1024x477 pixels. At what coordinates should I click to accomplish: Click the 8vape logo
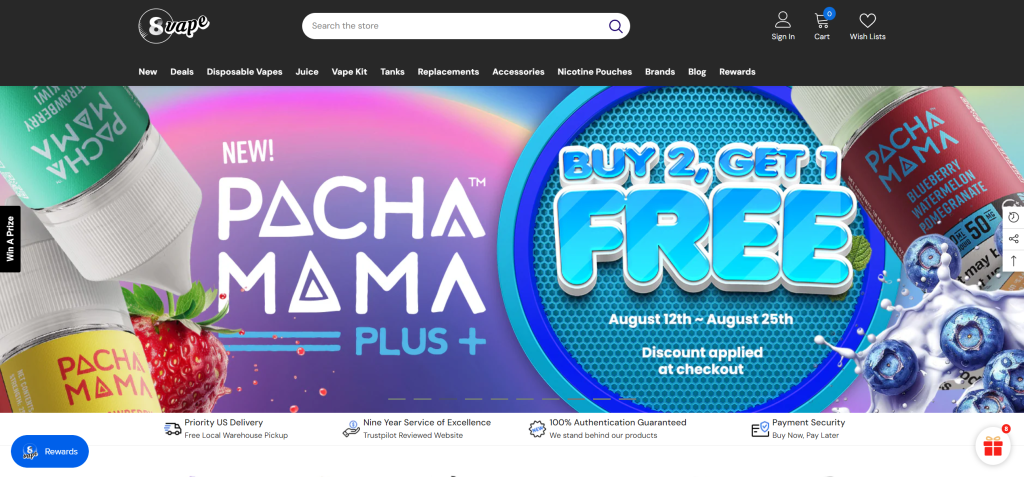[x=174, y=26]
